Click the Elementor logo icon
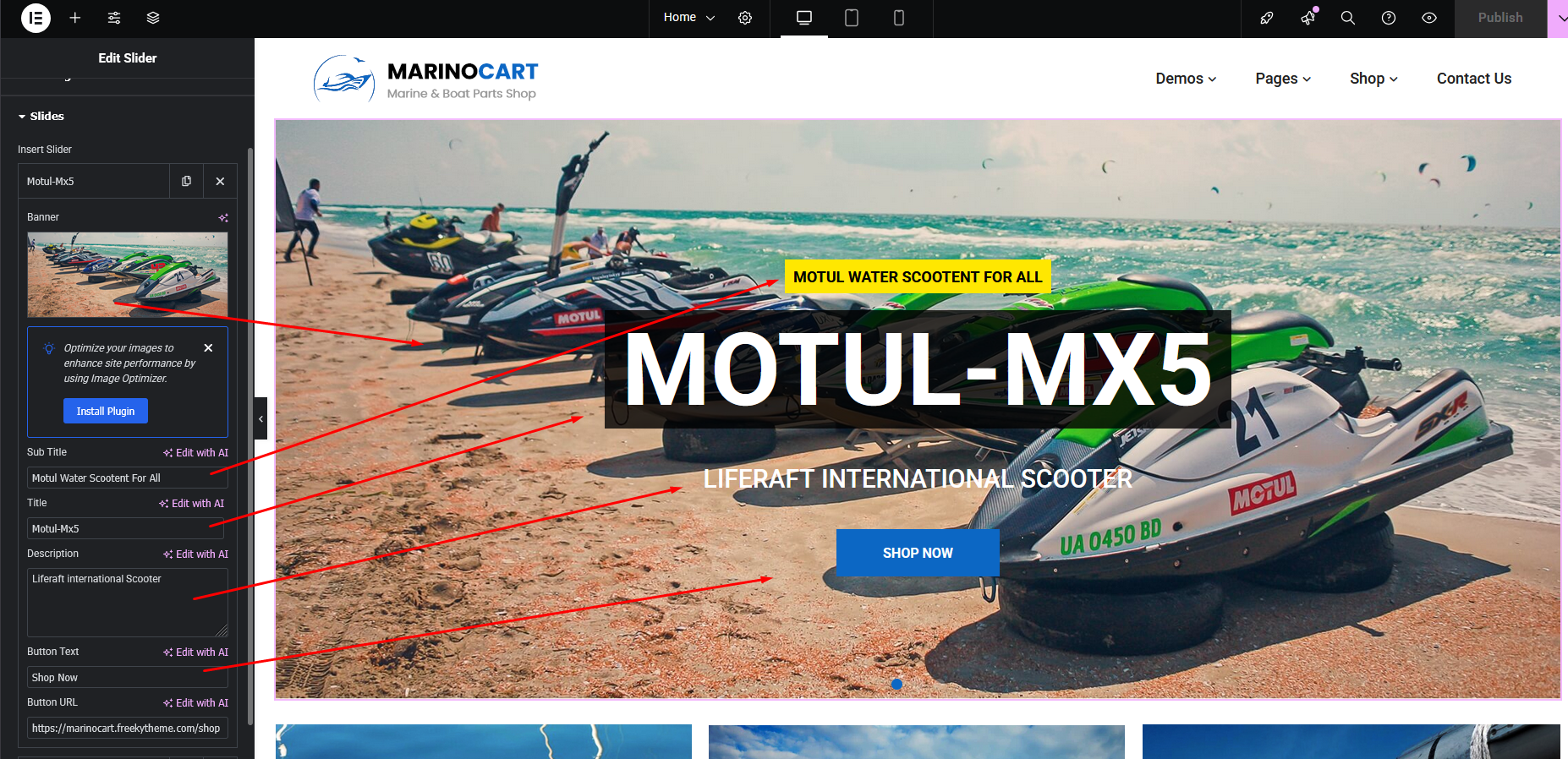The width and height of the screenshot is (1568, 759). pyautogui.click(x=36, y=18)
